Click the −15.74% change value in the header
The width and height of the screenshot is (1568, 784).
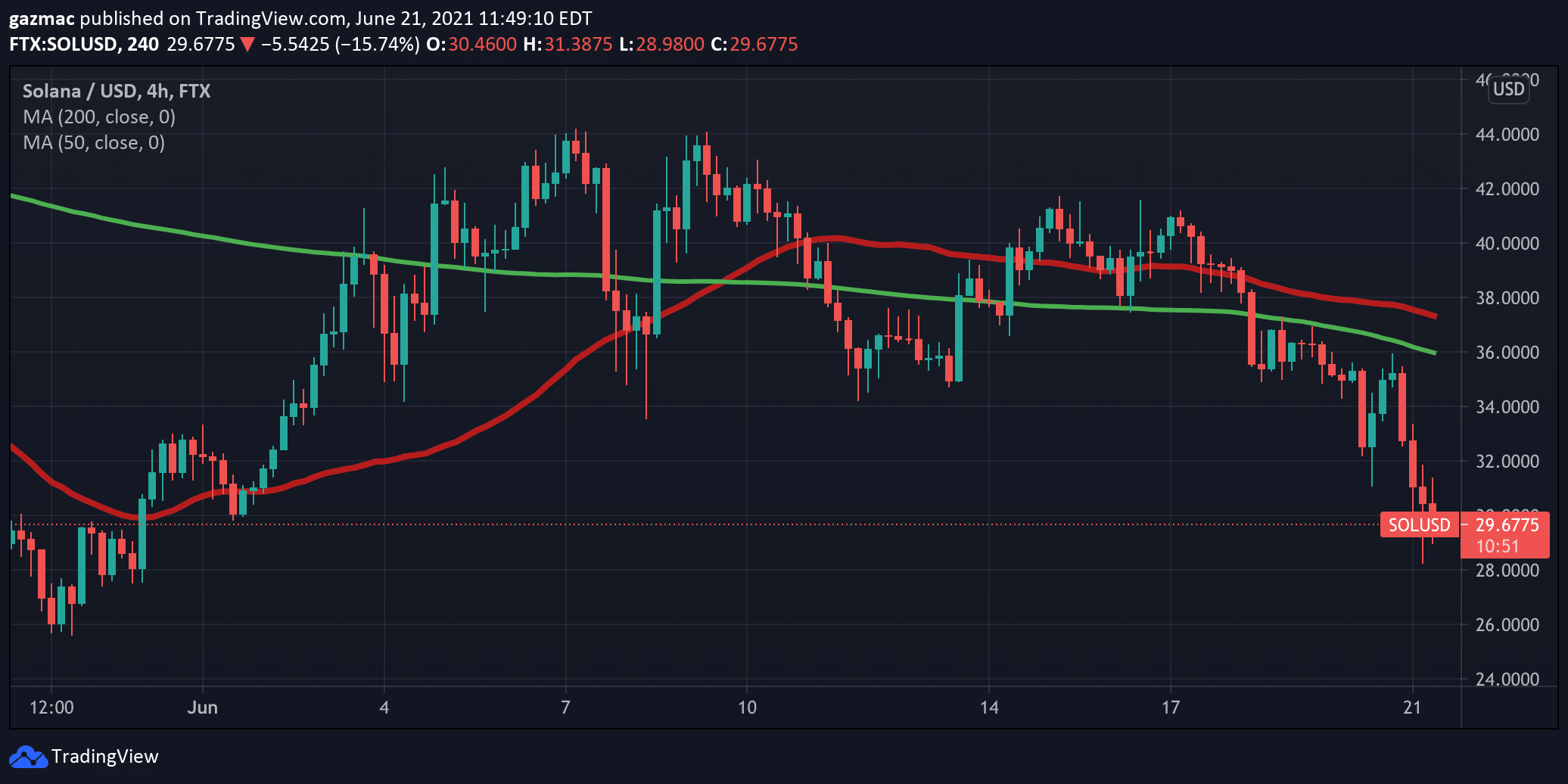tap(375, 45)
